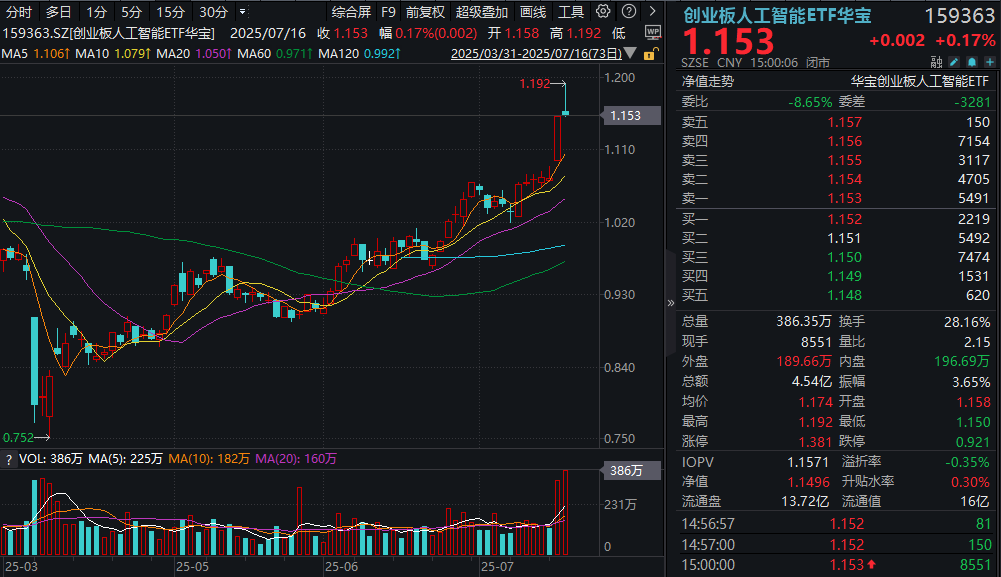Click the MA10 indicator label
The height and width of the screenshot is (577, 1001).
[x=92, y=54]
